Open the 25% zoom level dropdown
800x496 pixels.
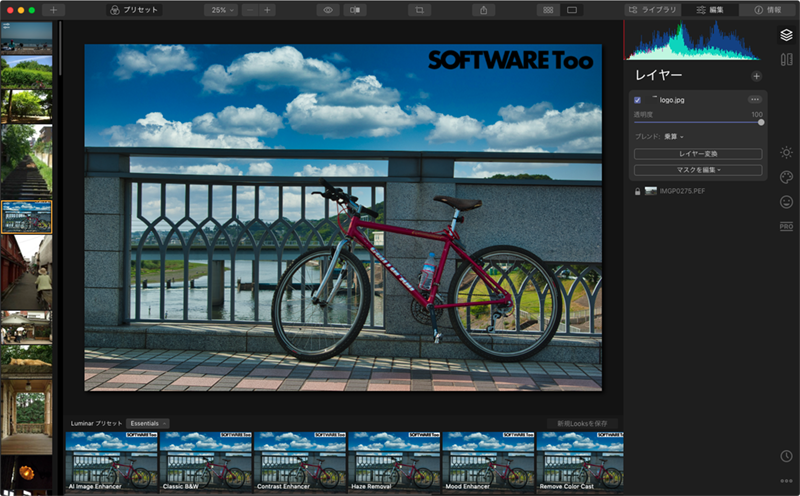coord(220,9)
